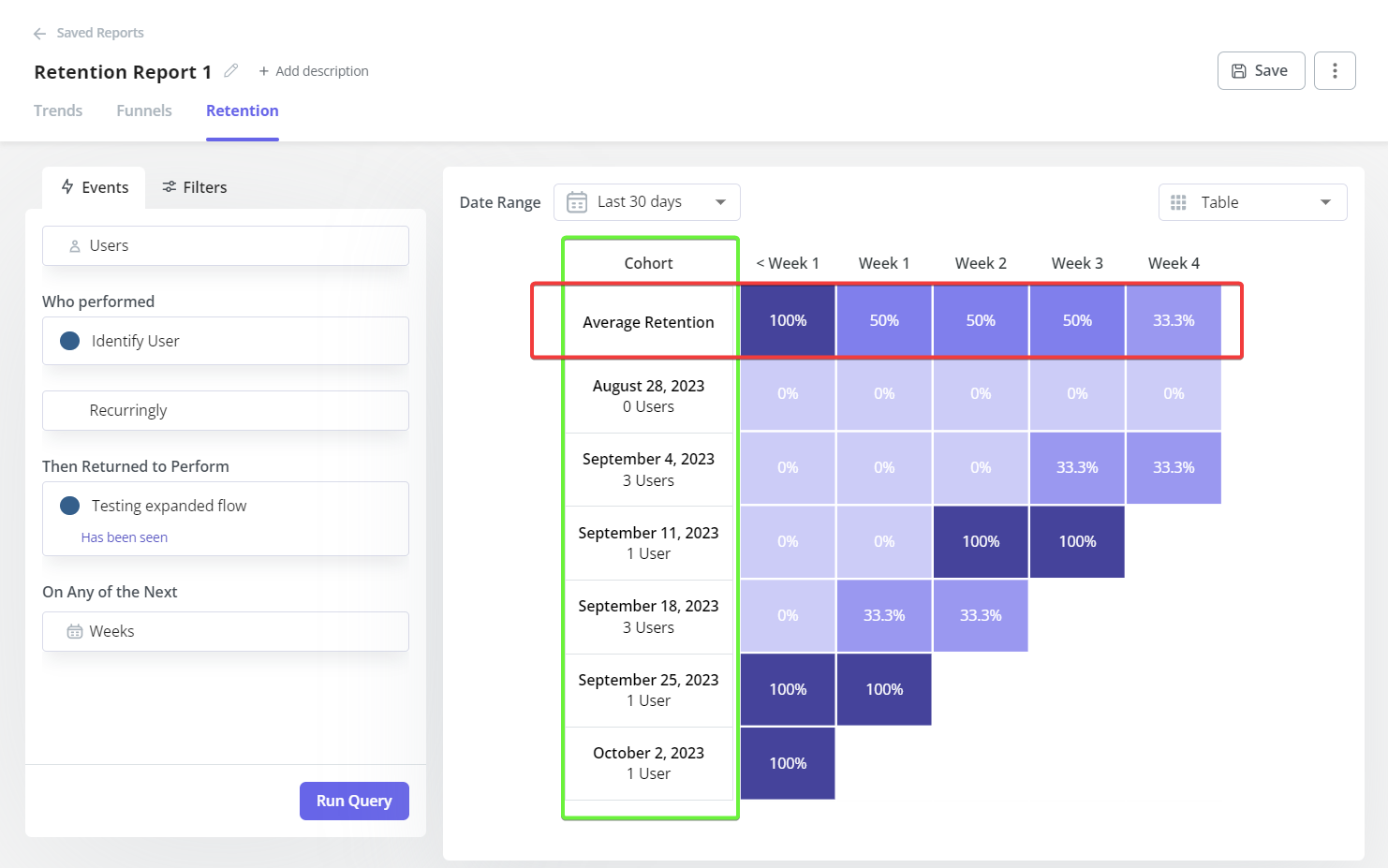Open the Recurringly selector
The height and width of the screenshot is (868, 1388).
click(226, 410)
